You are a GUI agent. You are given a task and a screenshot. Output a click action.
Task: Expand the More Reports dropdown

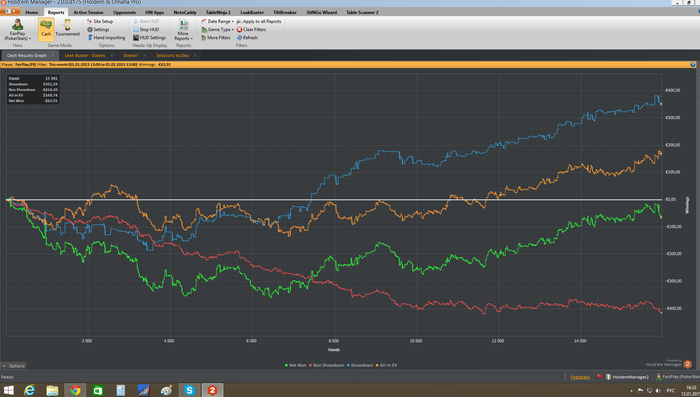coord(183,30)
